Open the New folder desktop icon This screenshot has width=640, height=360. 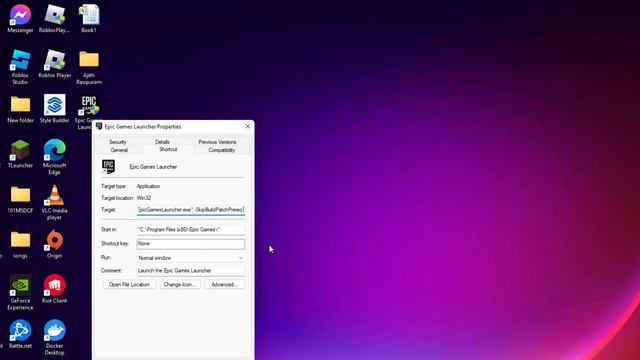pyautogui.click(x=20, y=109)
